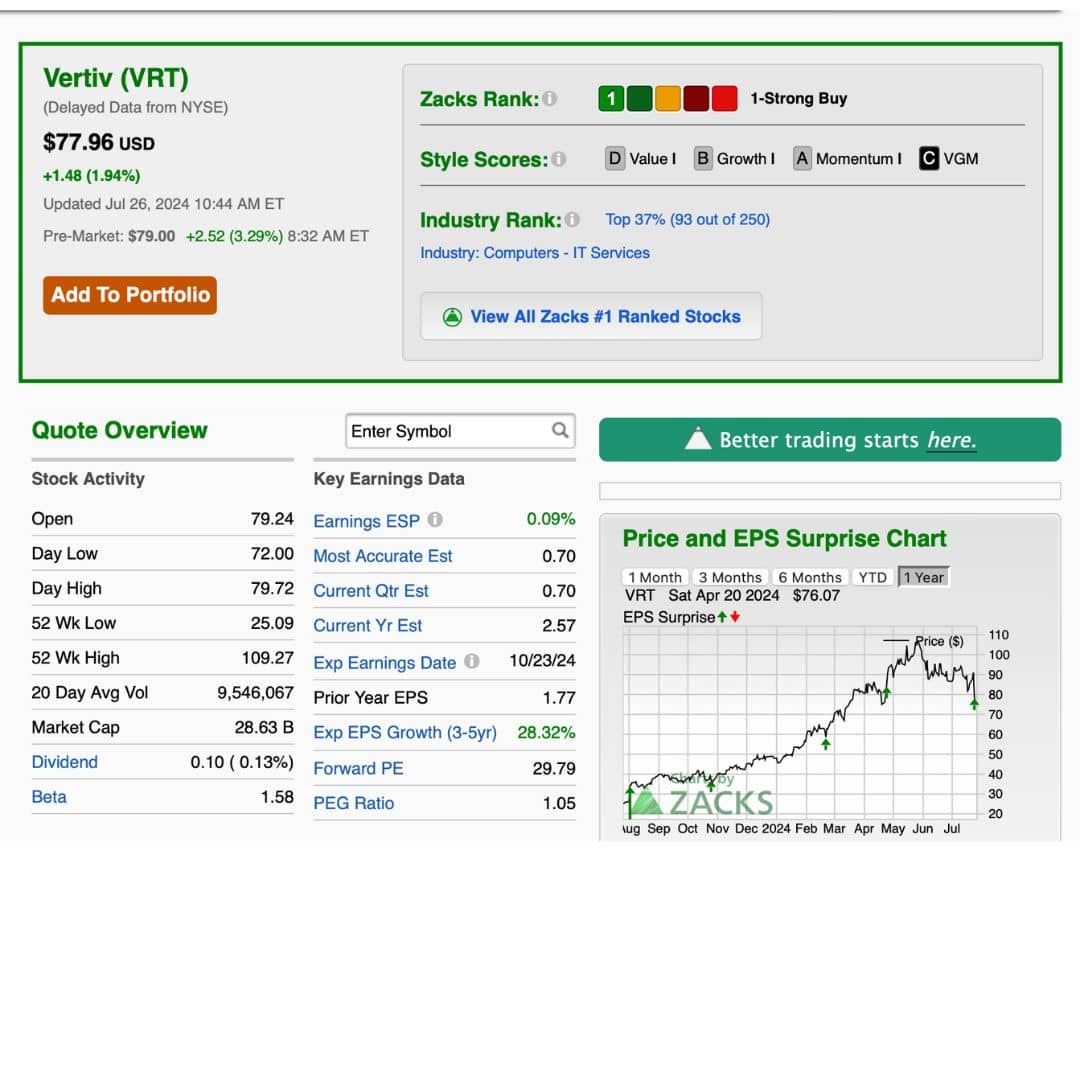Click the Quote Overview heading

pos(119,430)
